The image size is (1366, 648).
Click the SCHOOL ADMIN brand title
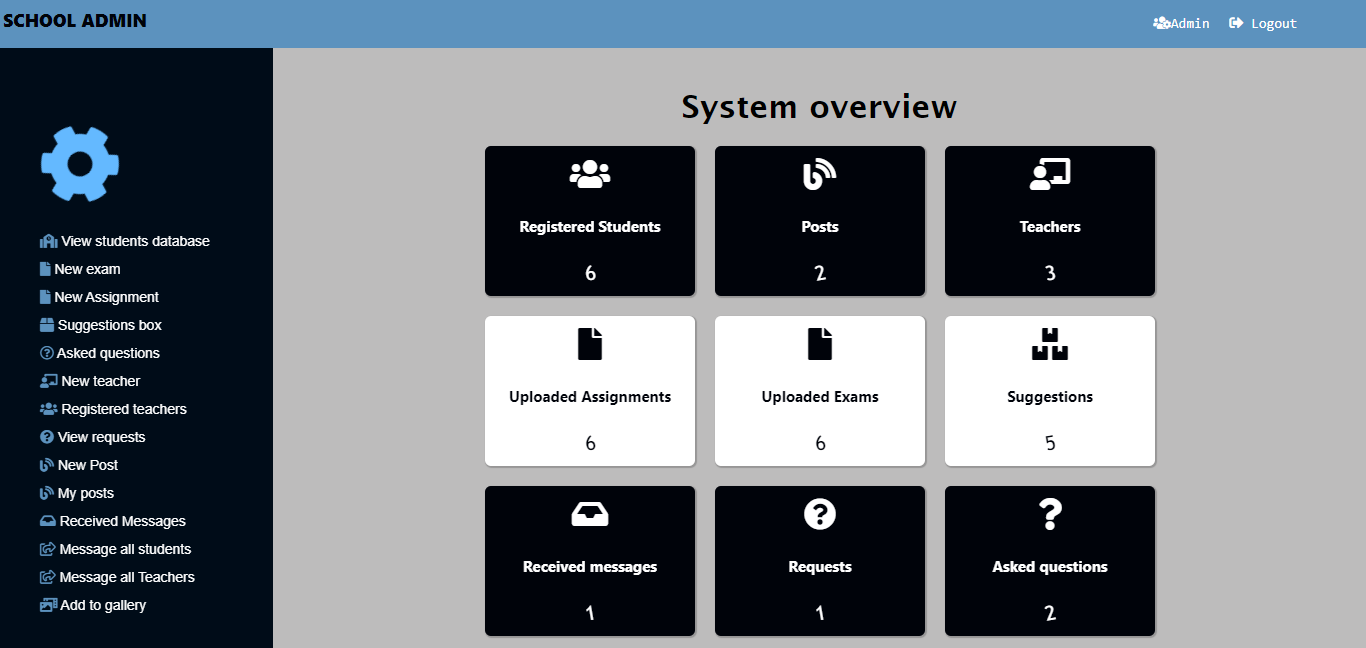click(x=75, y=20)
